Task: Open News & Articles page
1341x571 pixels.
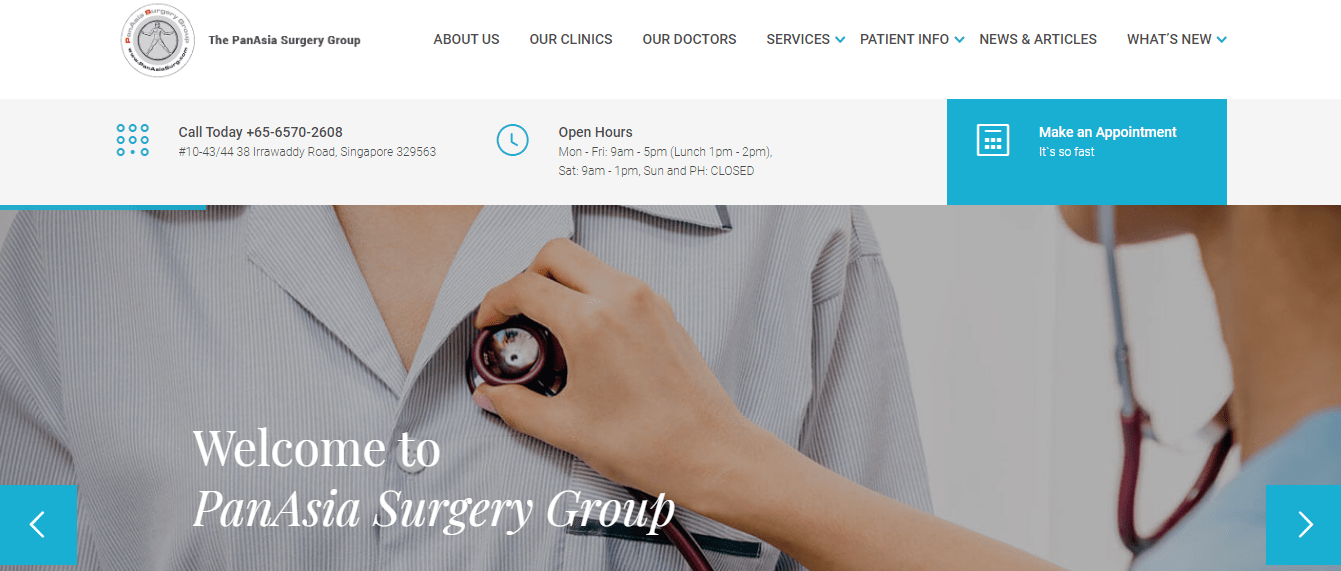Action: point(1038,39)
